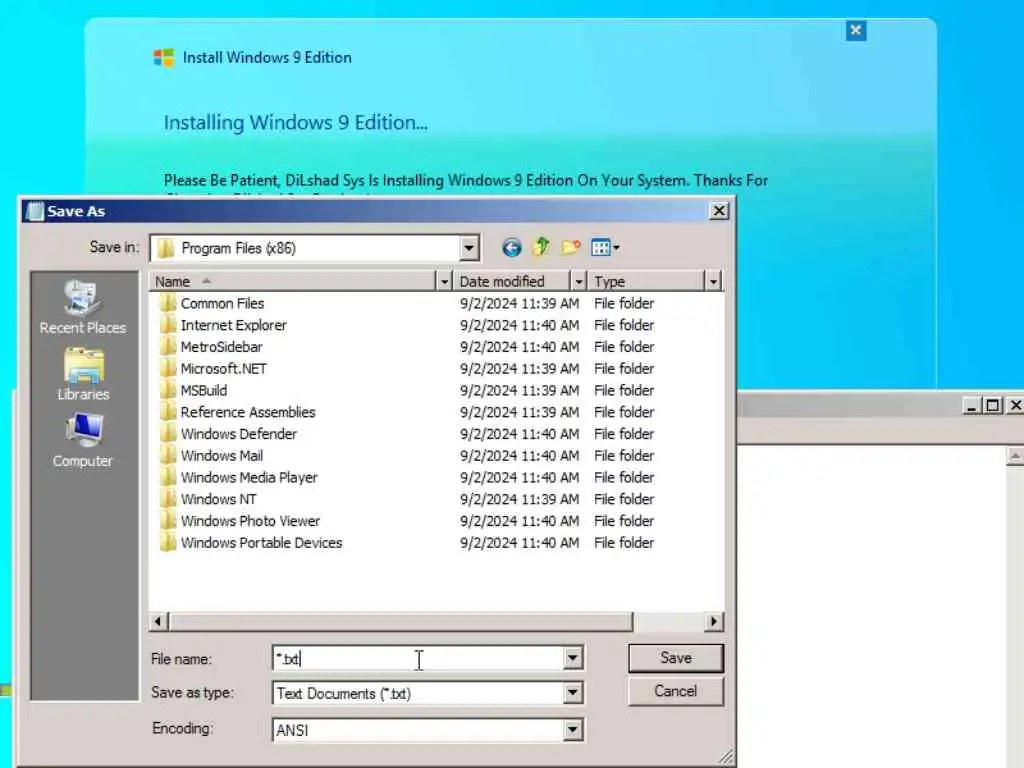Click the Windows logo in installer
Image resolution: width=1024 pixels, height=768 pixels.
click(x=164, y=57)
